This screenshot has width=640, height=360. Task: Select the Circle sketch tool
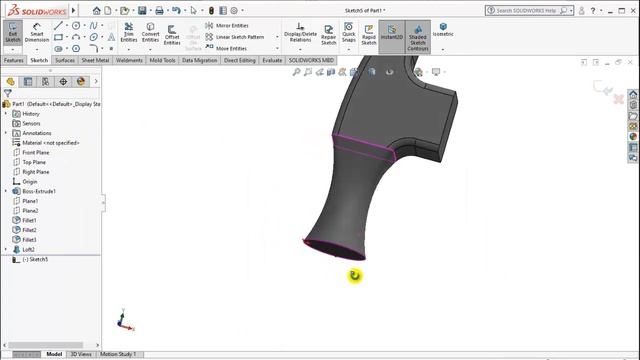(x=76, y=26)
